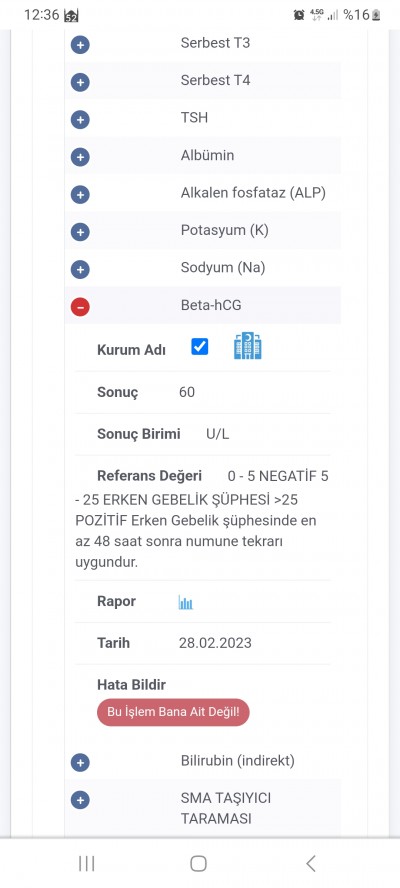400x888 pixels.
Task: Select the Alkalen fosfataz (ALP) label
Action: coord(253,193)
